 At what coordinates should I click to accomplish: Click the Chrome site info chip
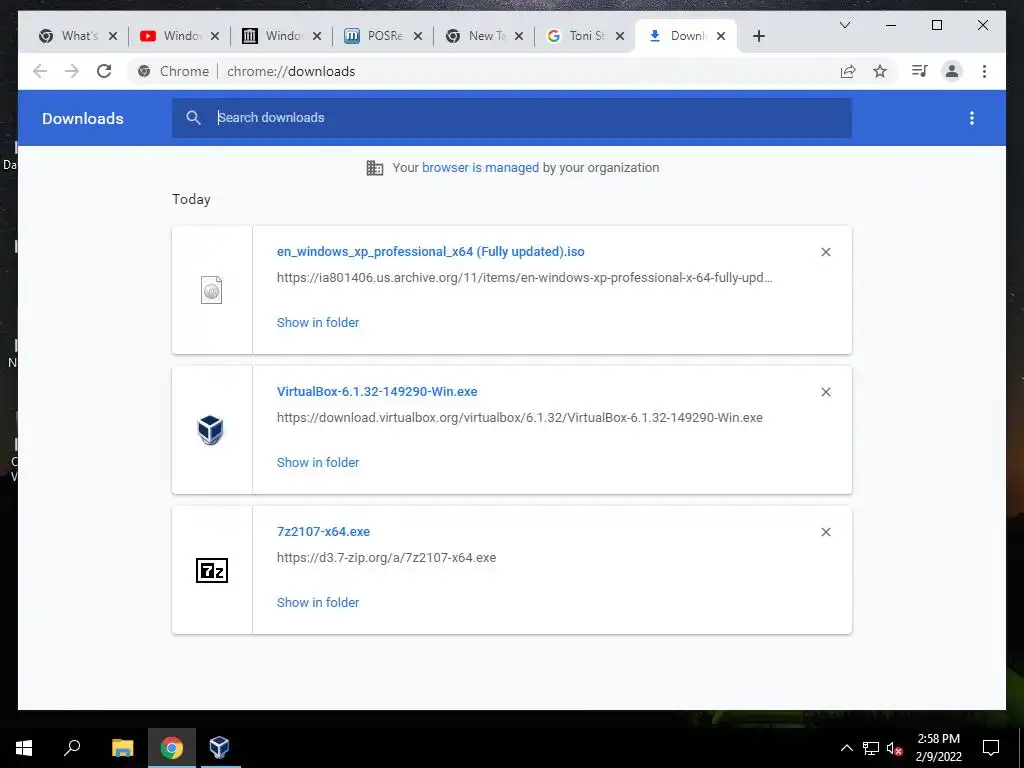pyautogui.click(x=174, y=71)
